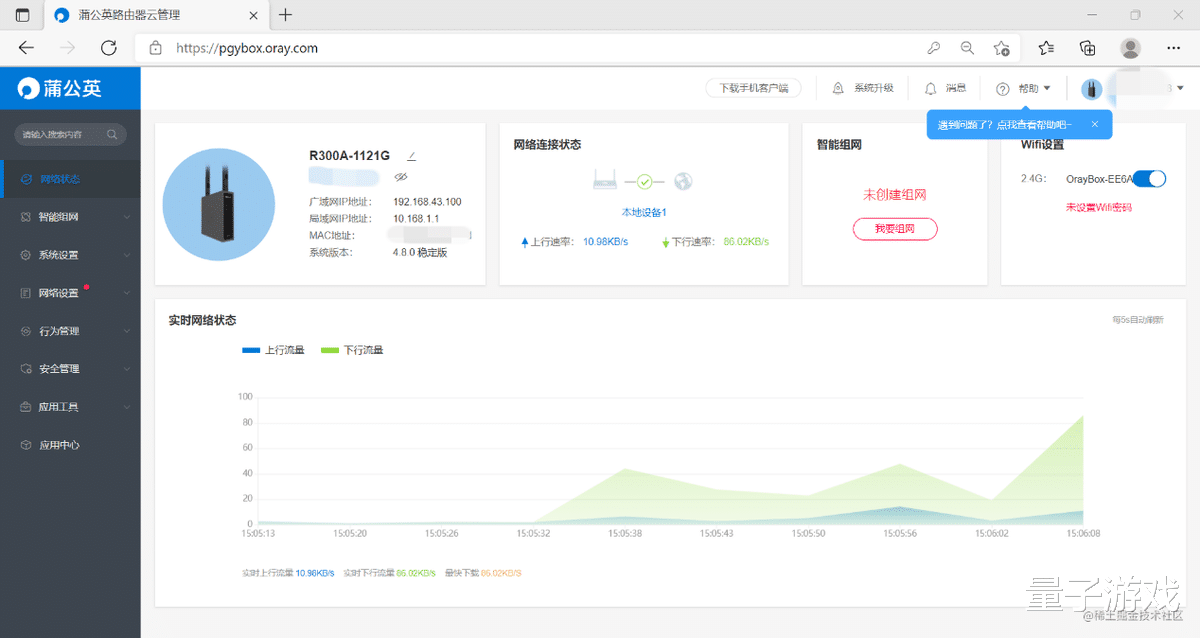1200x638 pixels.
Task: Click the help question mark icon
Action: click(1003, 89)
